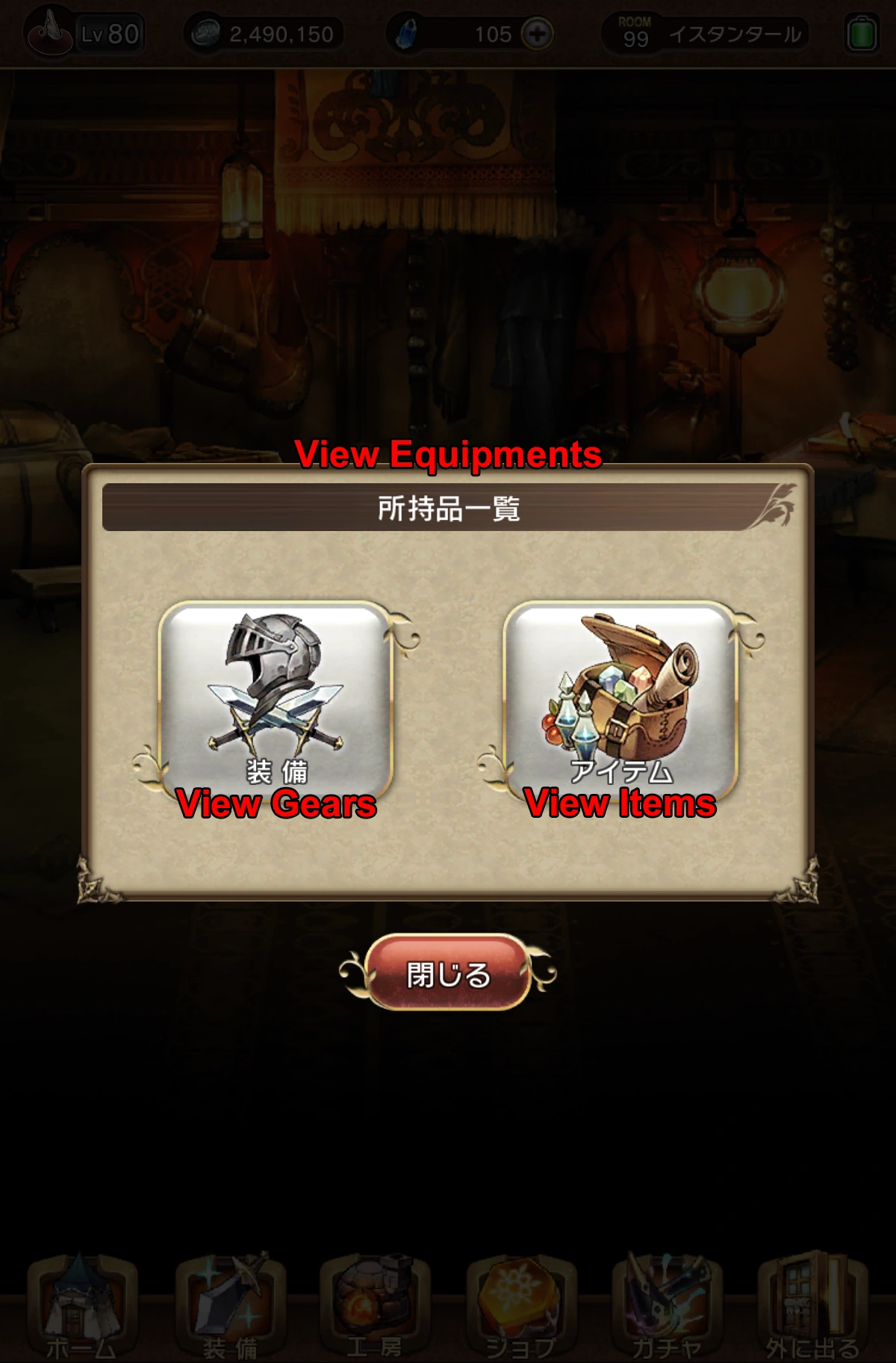Tap the View Equipments red caption
Image resolution: width=896 pixels, height=1363 pixels.
click(448, 454)
